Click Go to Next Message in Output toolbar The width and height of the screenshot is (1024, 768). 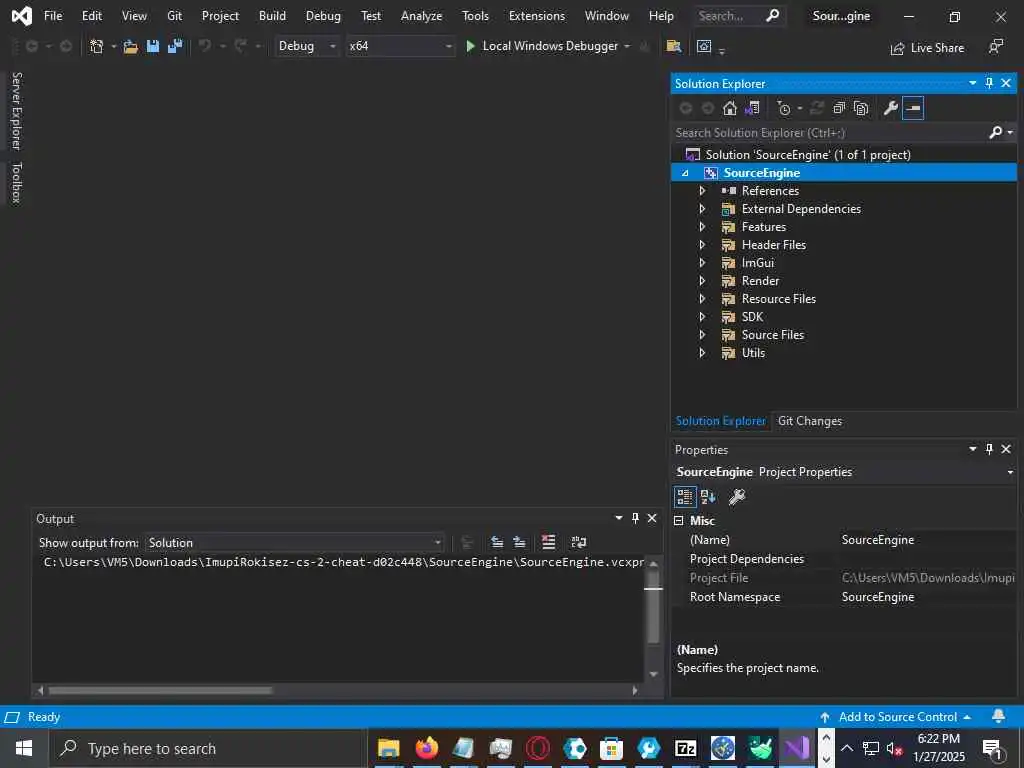(519, 542)
